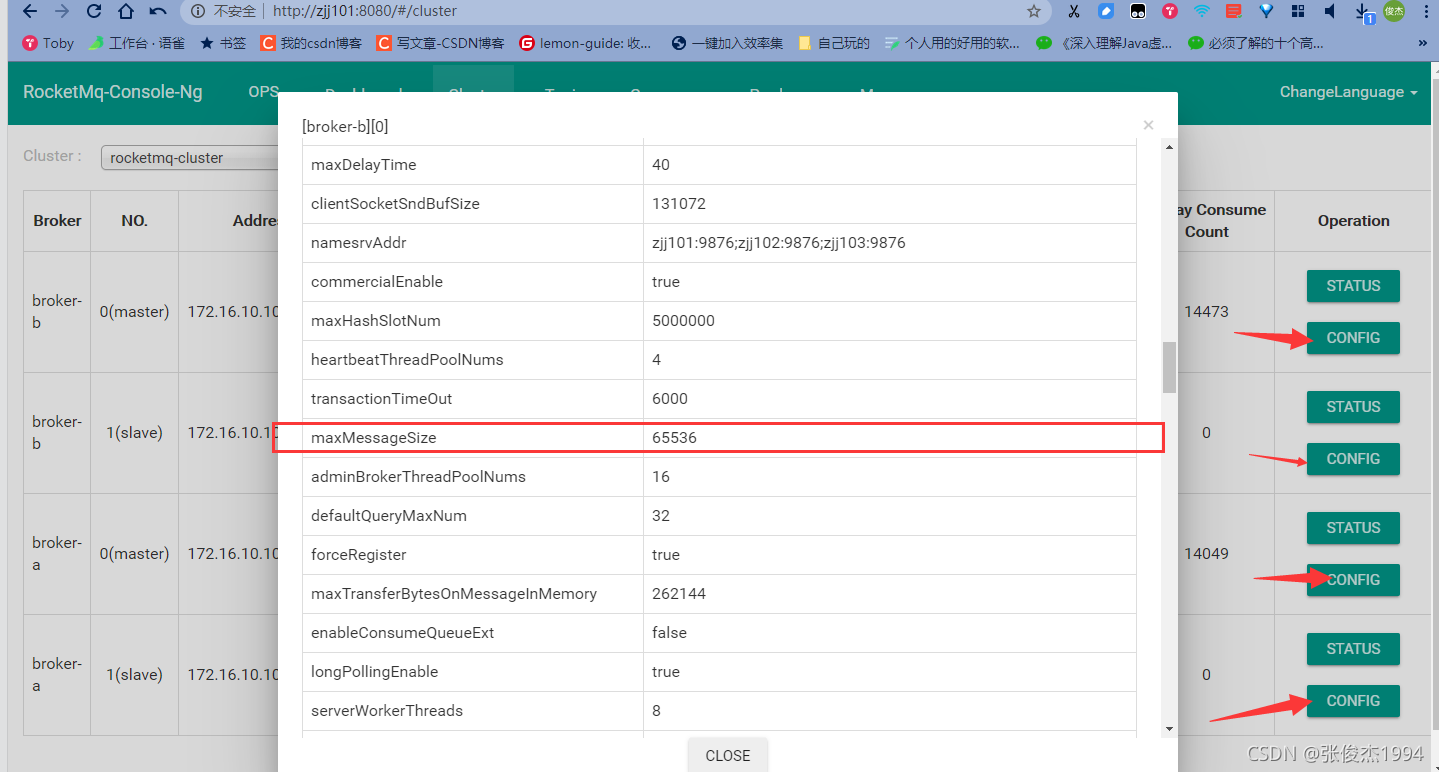Open the 深入理解Java虚 bookmark
The height and width of the screenshot is (772, 1439).
[x=1104, y=43]
